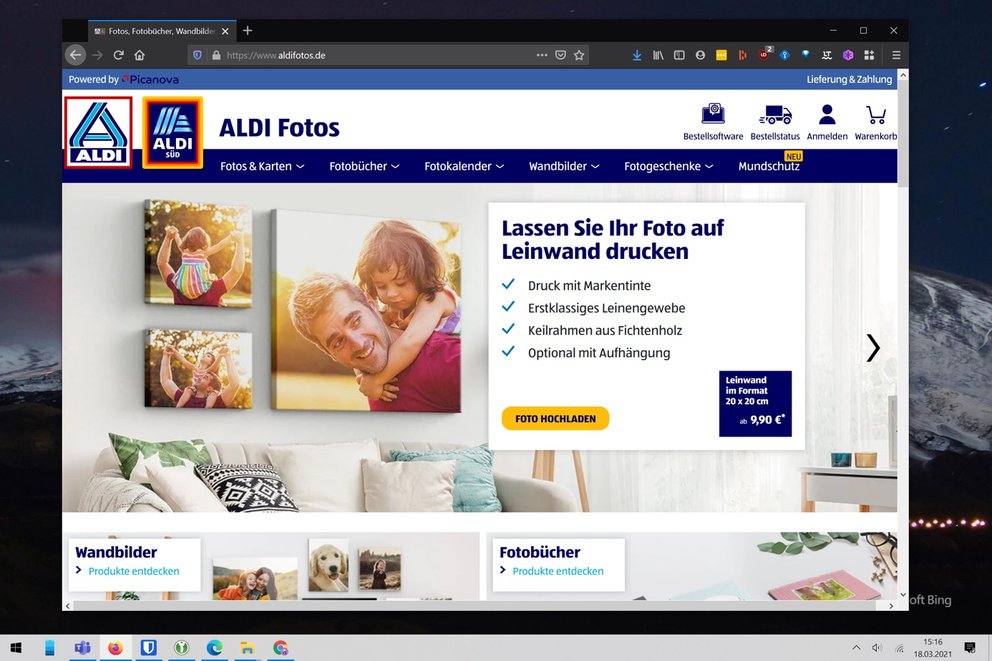Click the ALDI Fotos site title
This screenshot has height=661, width=992.
coord(279,128)
